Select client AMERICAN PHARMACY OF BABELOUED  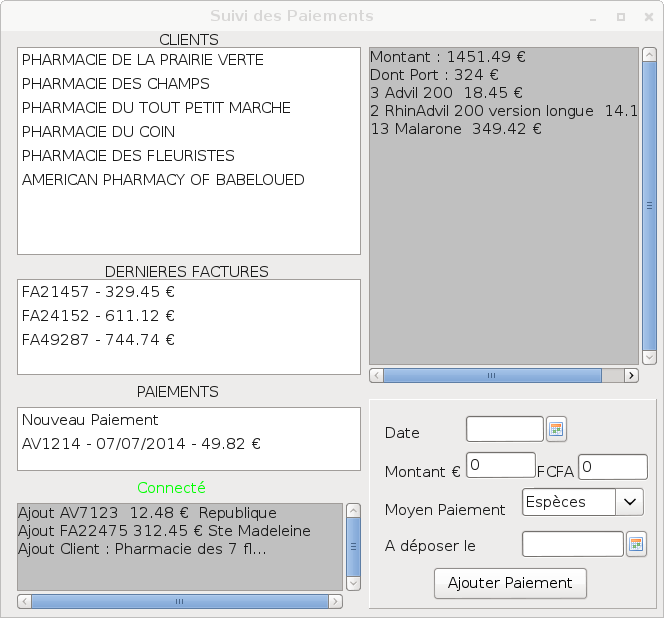pyautogui.click(x=189, y=180)
